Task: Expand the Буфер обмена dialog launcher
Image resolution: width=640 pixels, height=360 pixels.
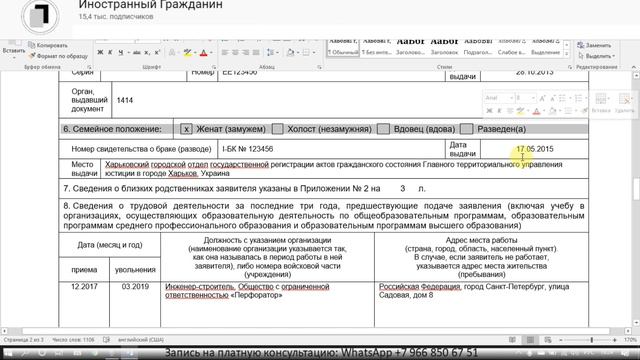Action: click(89, 67)
